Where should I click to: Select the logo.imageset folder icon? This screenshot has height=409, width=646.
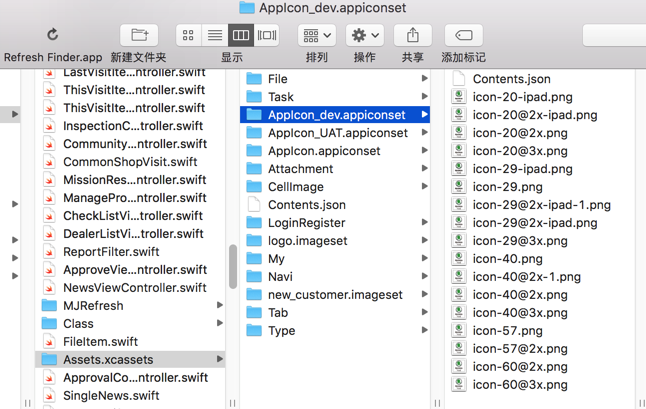254,241
